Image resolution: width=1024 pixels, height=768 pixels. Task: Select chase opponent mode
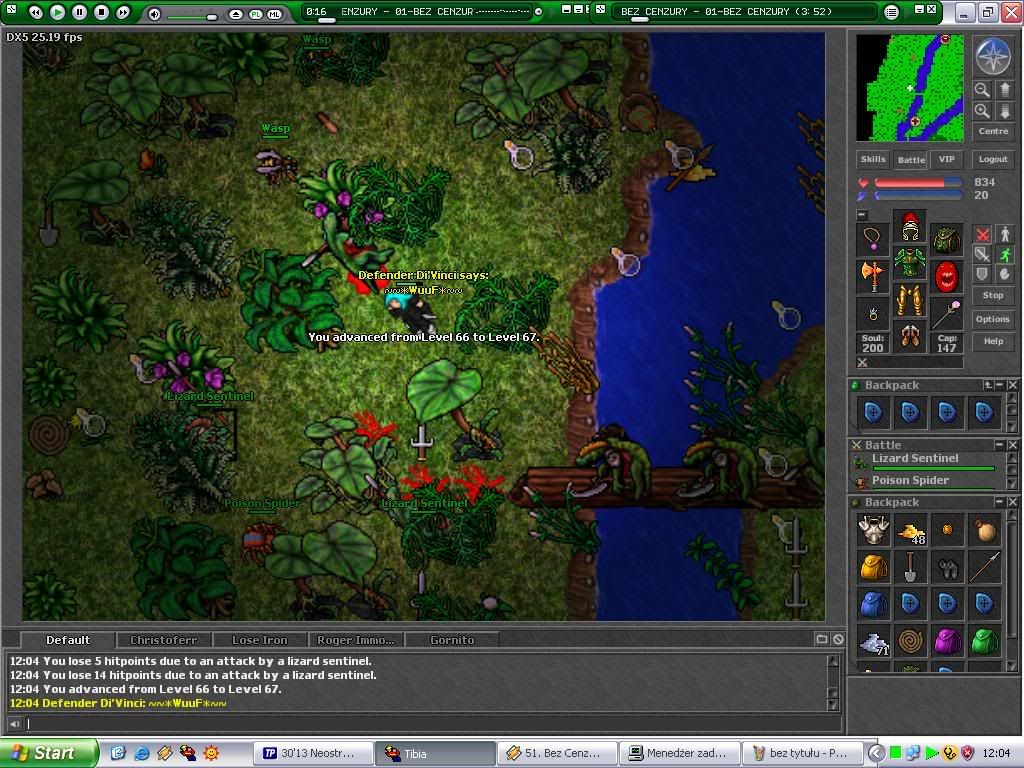(1005, 254)
